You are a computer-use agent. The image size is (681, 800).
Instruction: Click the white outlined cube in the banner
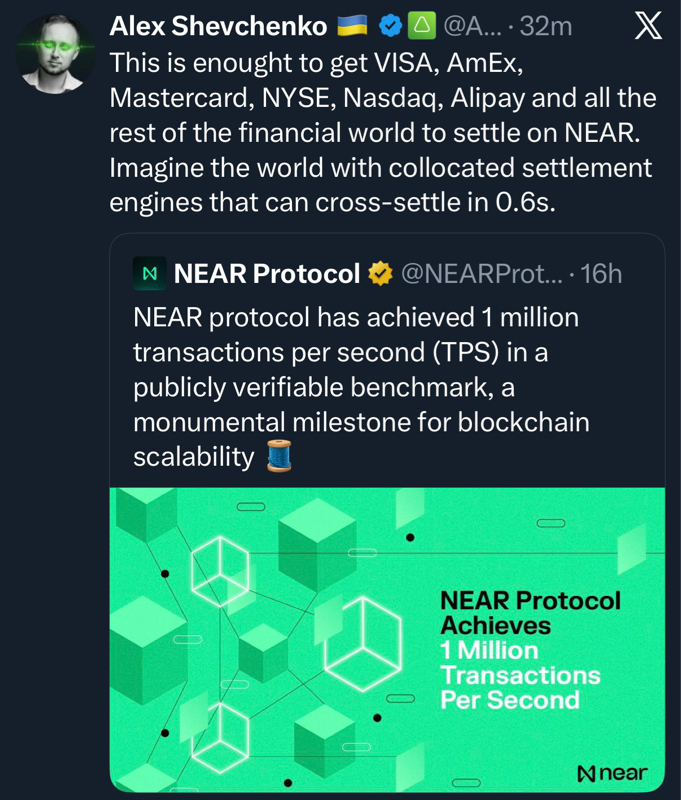349,638
